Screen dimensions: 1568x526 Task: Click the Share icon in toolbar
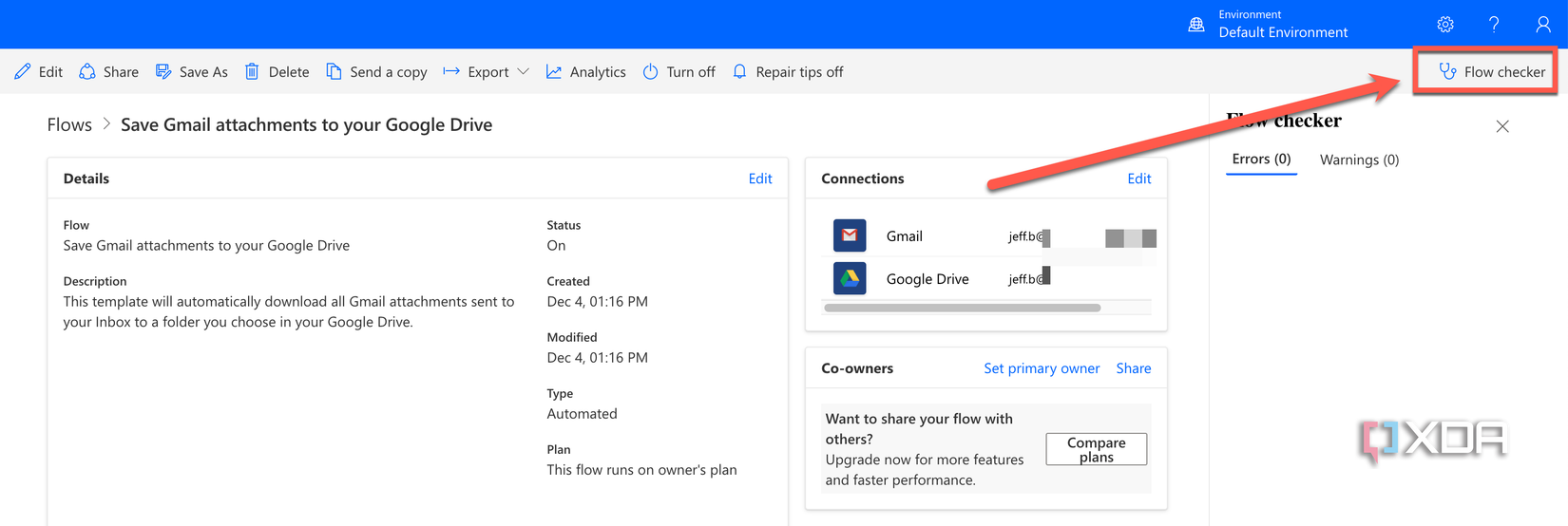[x=87, y=71]
